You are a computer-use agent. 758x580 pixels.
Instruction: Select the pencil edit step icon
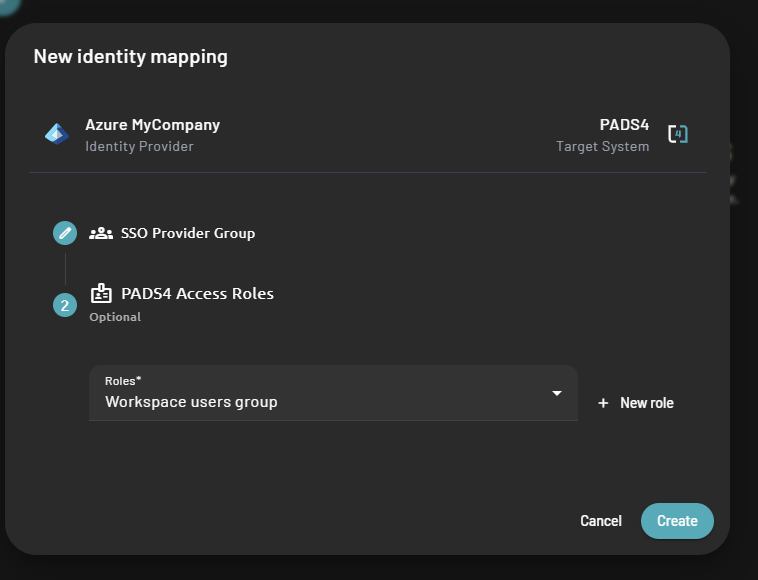click(65, 233)
